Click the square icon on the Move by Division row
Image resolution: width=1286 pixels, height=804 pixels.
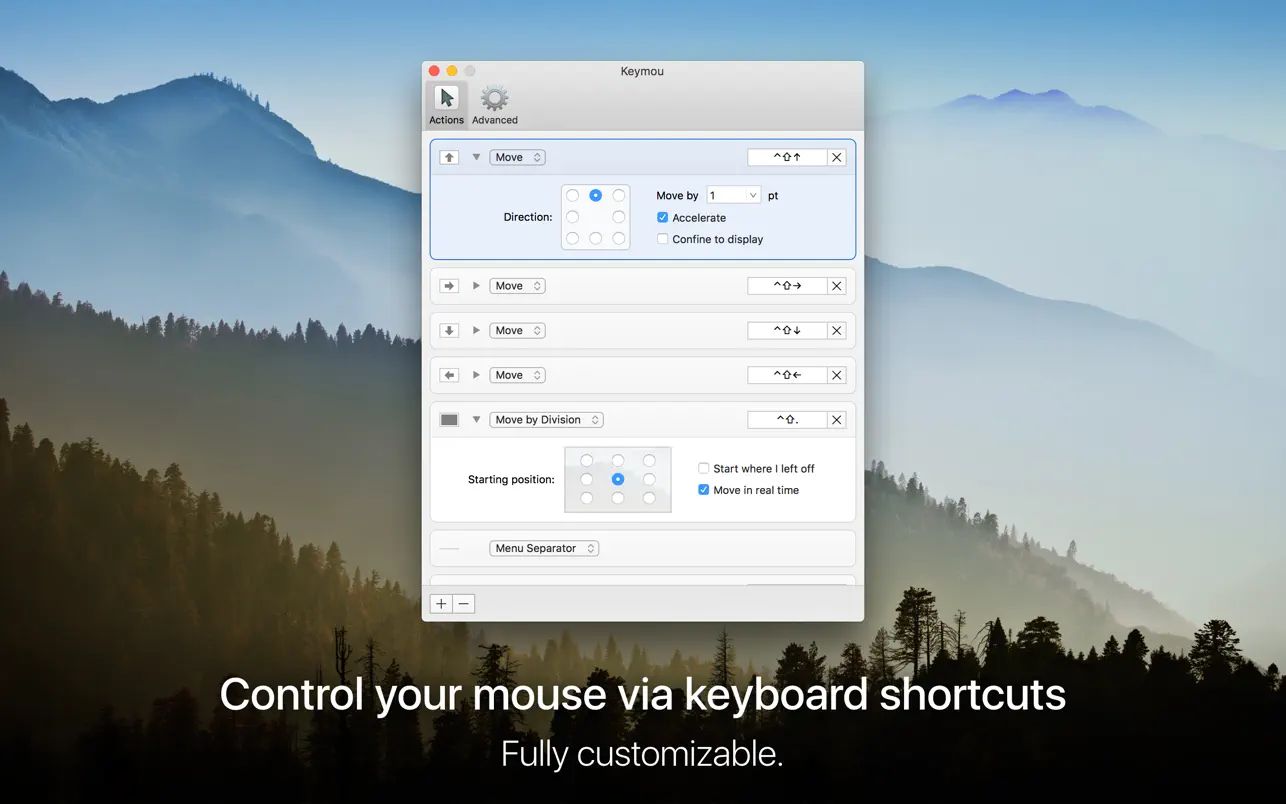[x=448, y=419]
